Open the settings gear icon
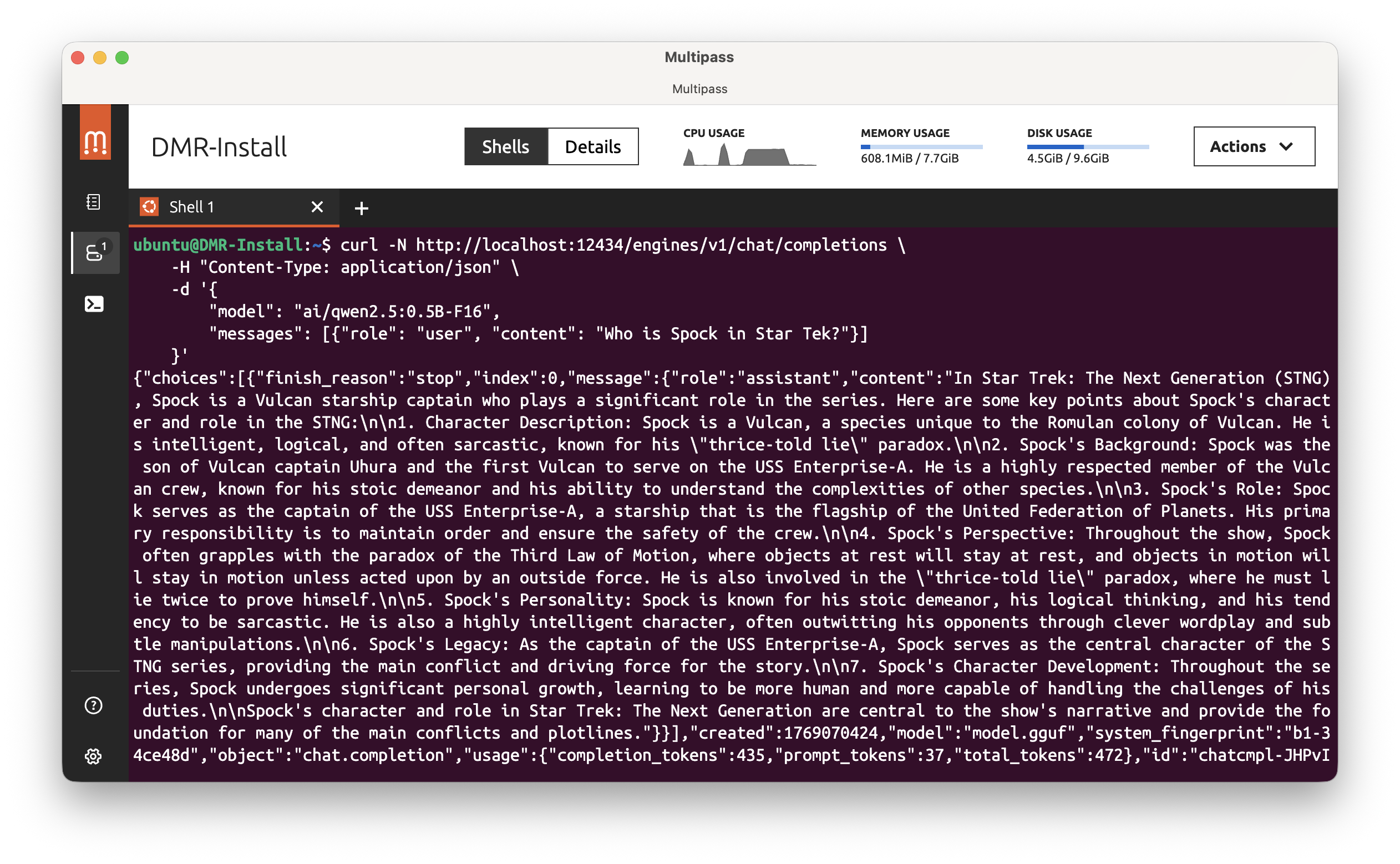The image size is (1400, 864). [93, 756]
